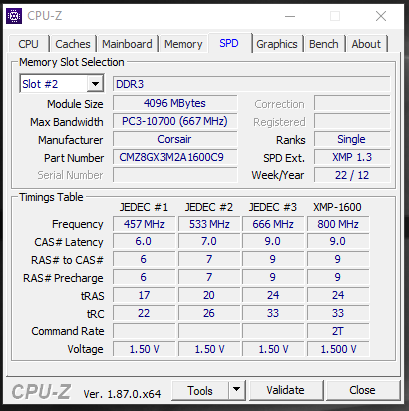Close window using title bar X icon
This screenshot has width=409, height=411.
click(381, 16)
